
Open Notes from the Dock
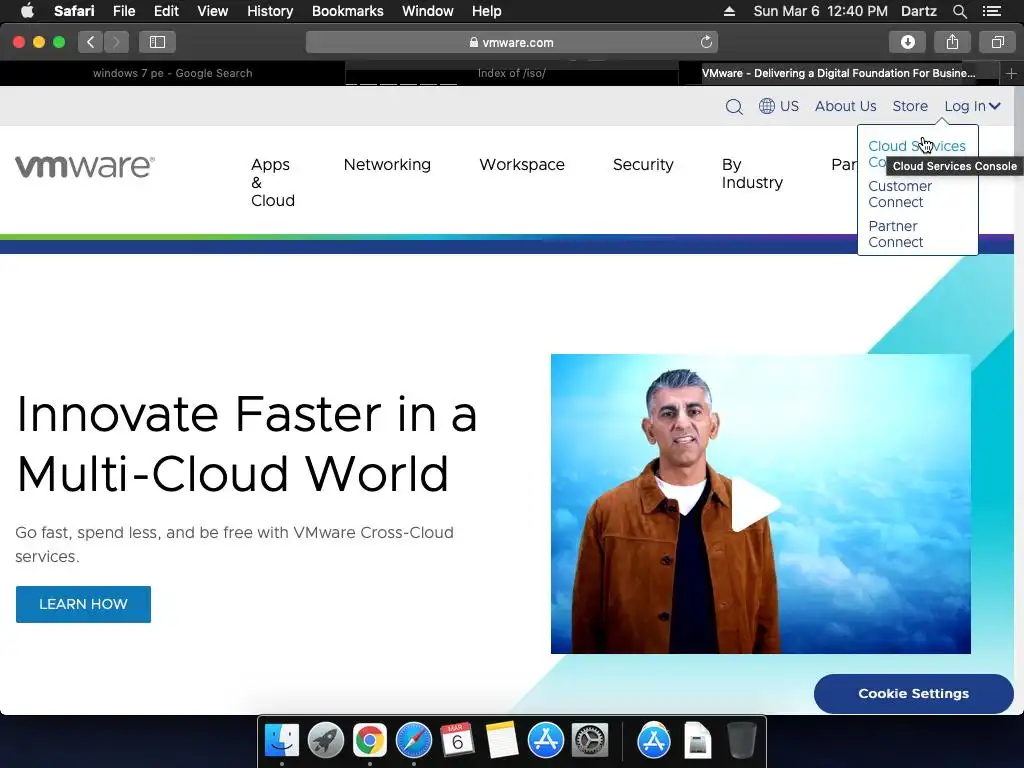502,741
